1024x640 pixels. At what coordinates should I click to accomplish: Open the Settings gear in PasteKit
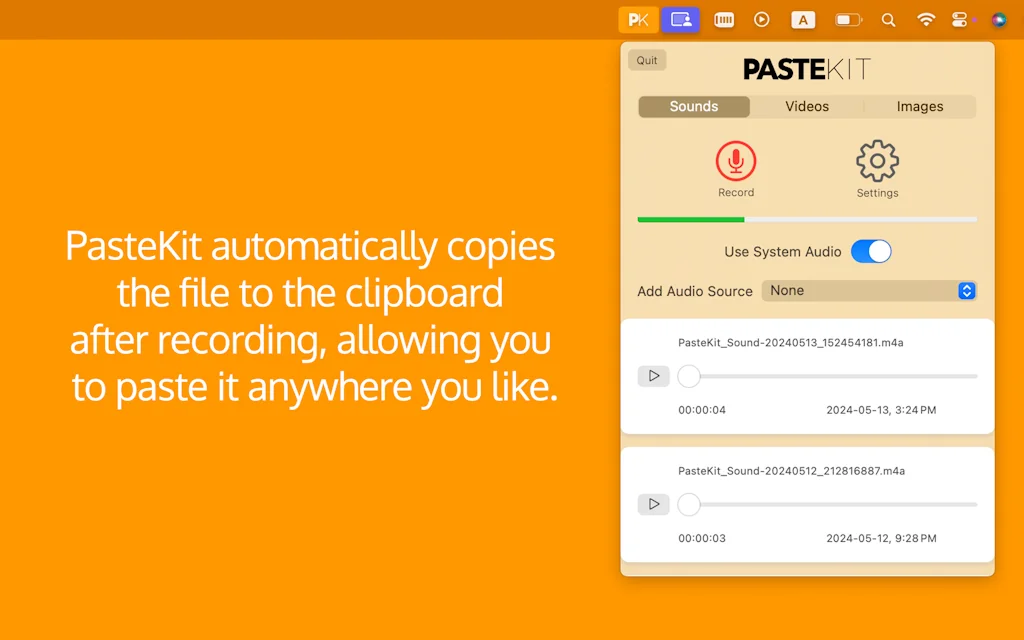876,161
